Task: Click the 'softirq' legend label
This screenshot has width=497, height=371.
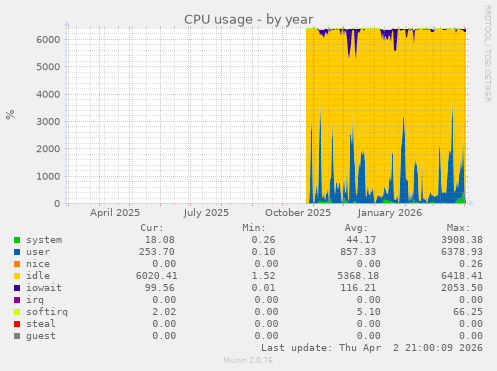Action: (47, 312)
